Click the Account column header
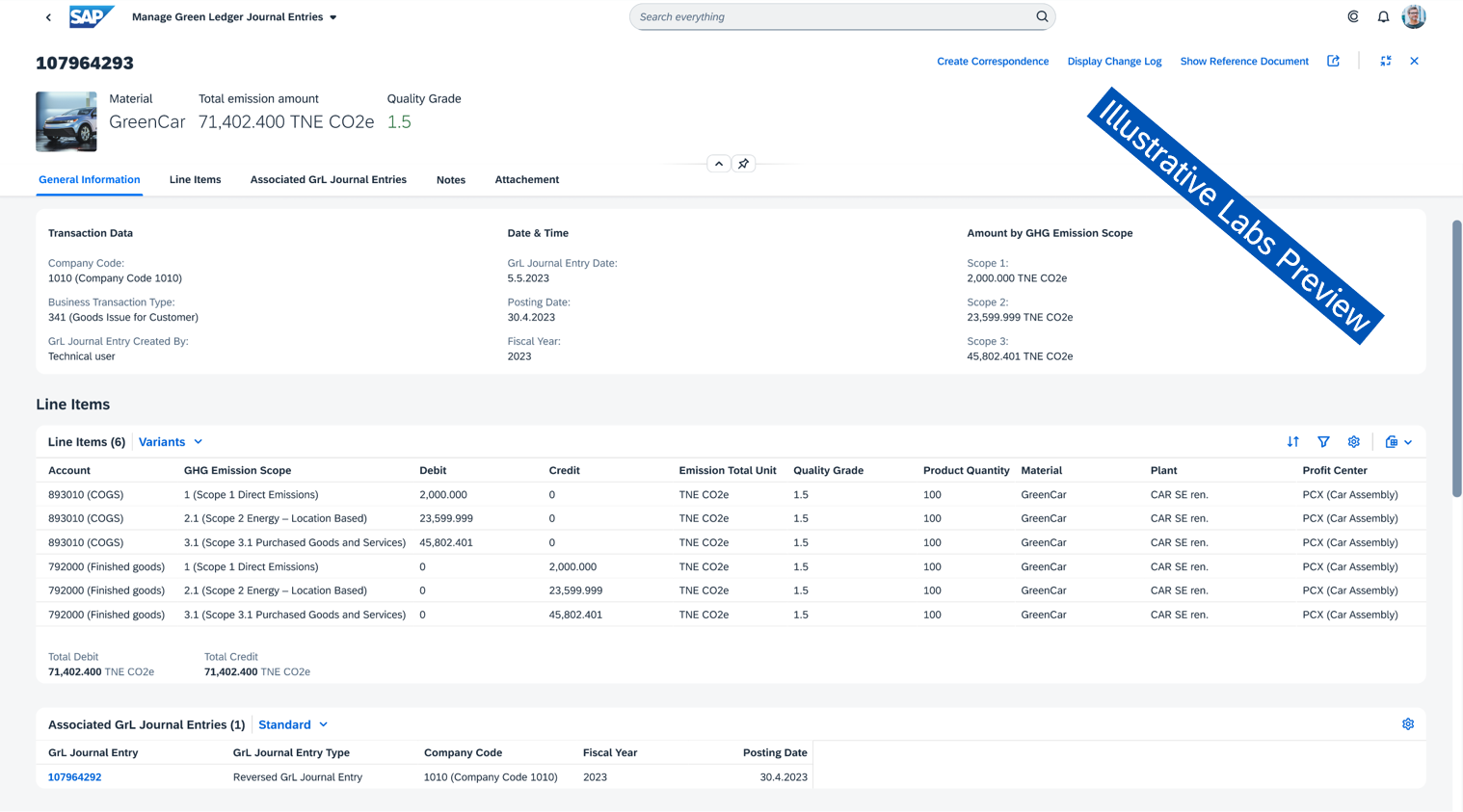 click(69, 471)
